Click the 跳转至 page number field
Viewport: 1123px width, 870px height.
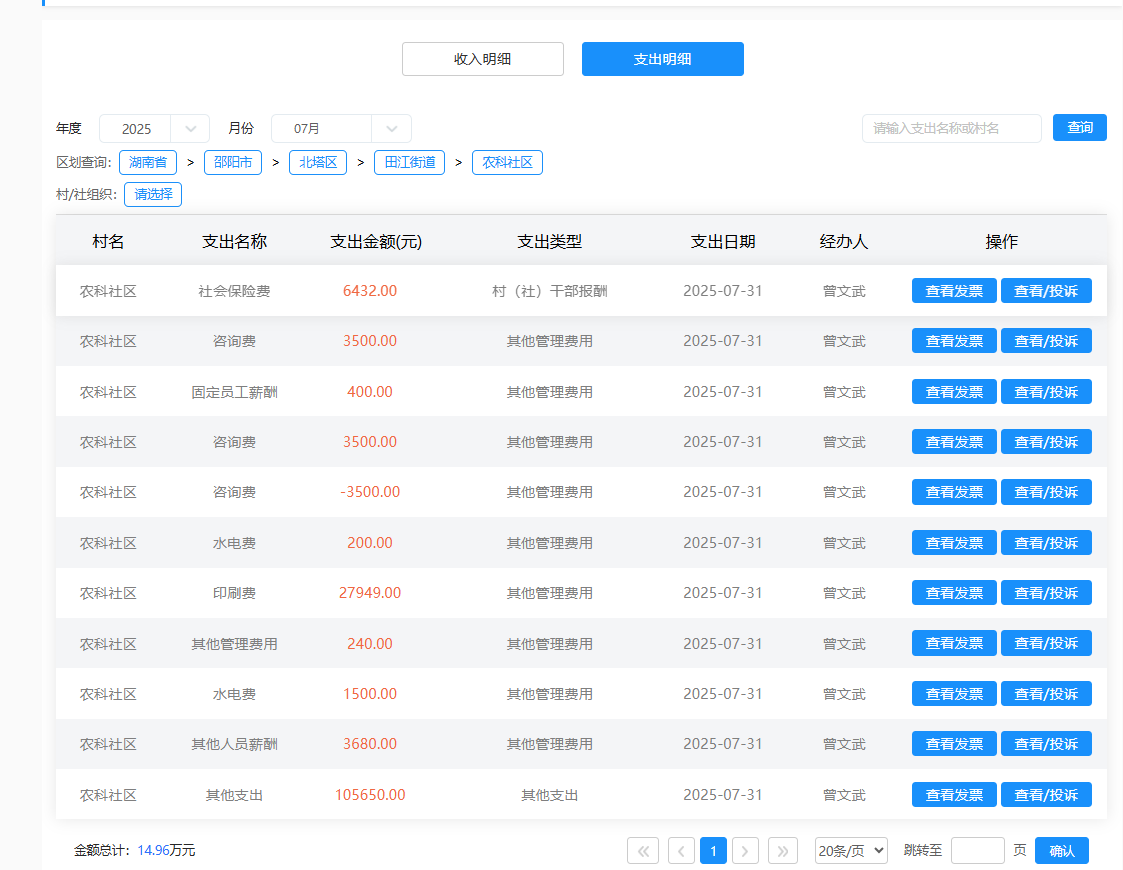click(977, 851)
